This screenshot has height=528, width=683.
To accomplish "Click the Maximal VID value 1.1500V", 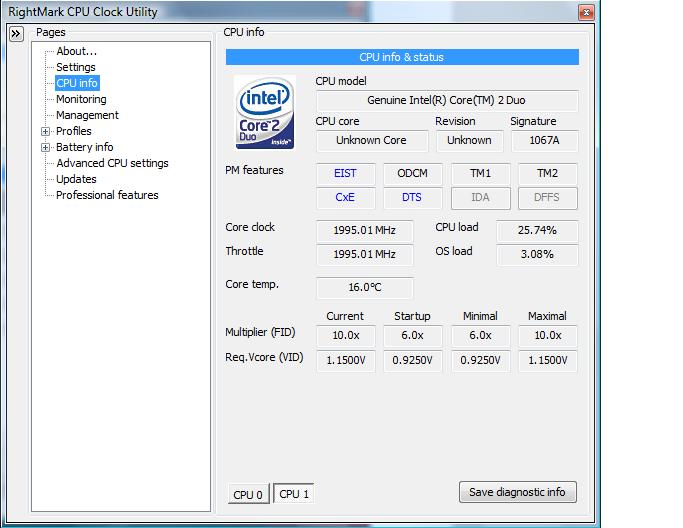I will click(548, 361).
